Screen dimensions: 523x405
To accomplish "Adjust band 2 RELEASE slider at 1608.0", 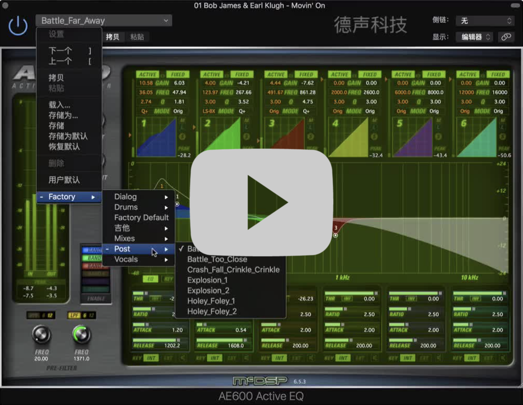I will point(223,340).
